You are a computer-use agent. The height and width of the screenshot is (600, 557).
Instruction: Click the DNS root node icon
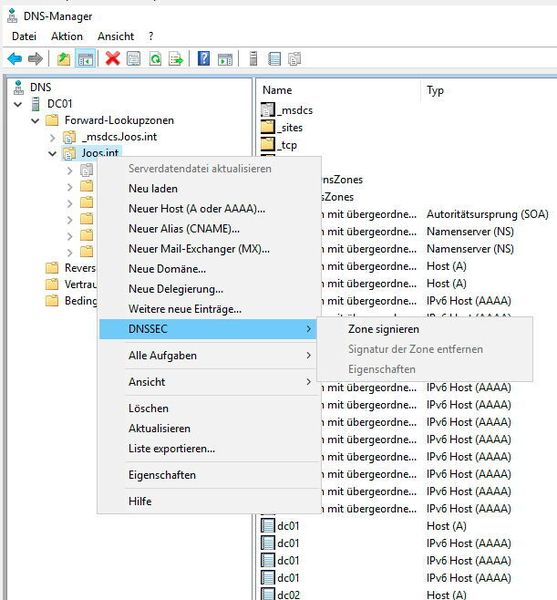[x=18, y=87]
